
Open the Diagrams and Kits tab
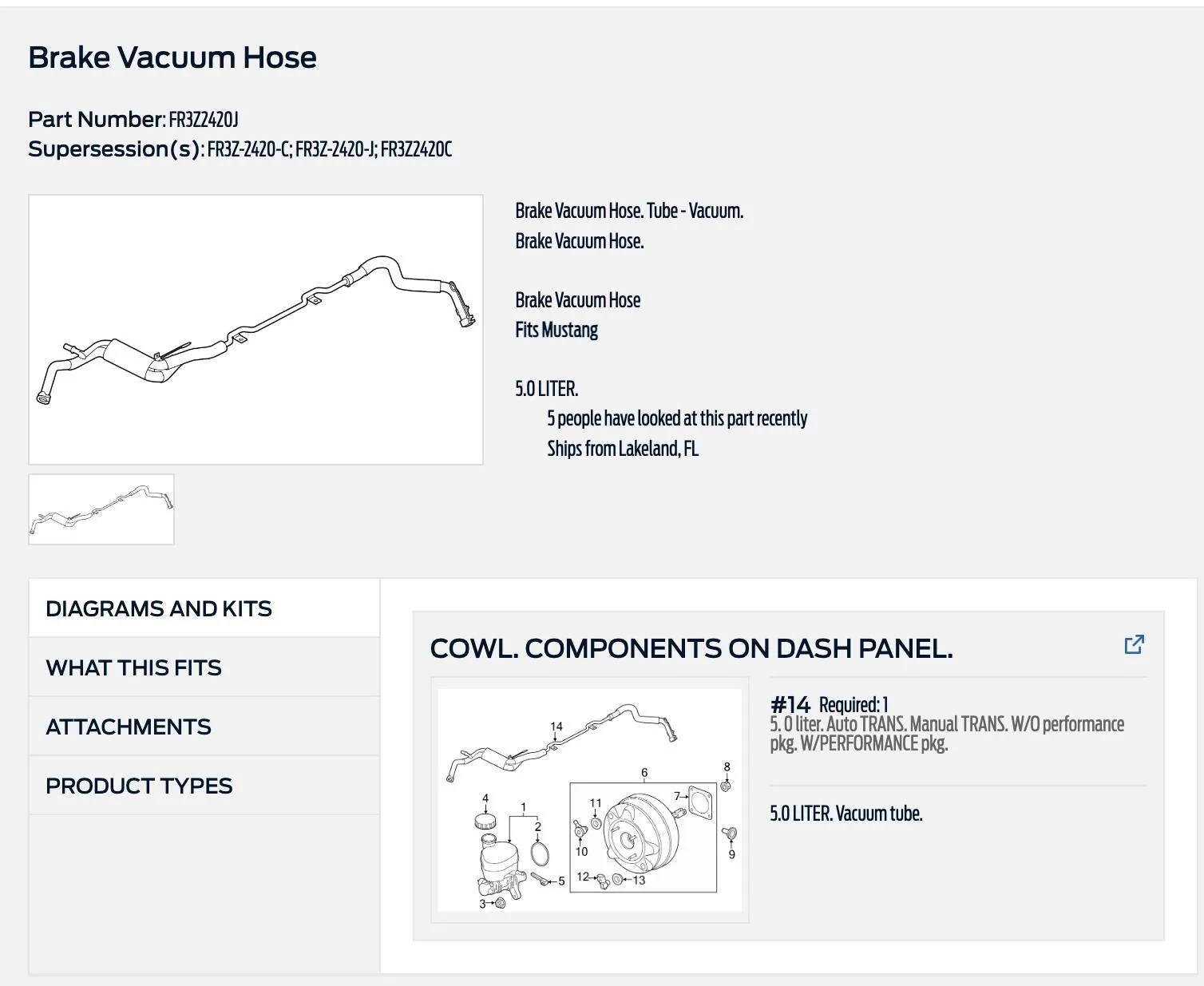click(204, 608)
